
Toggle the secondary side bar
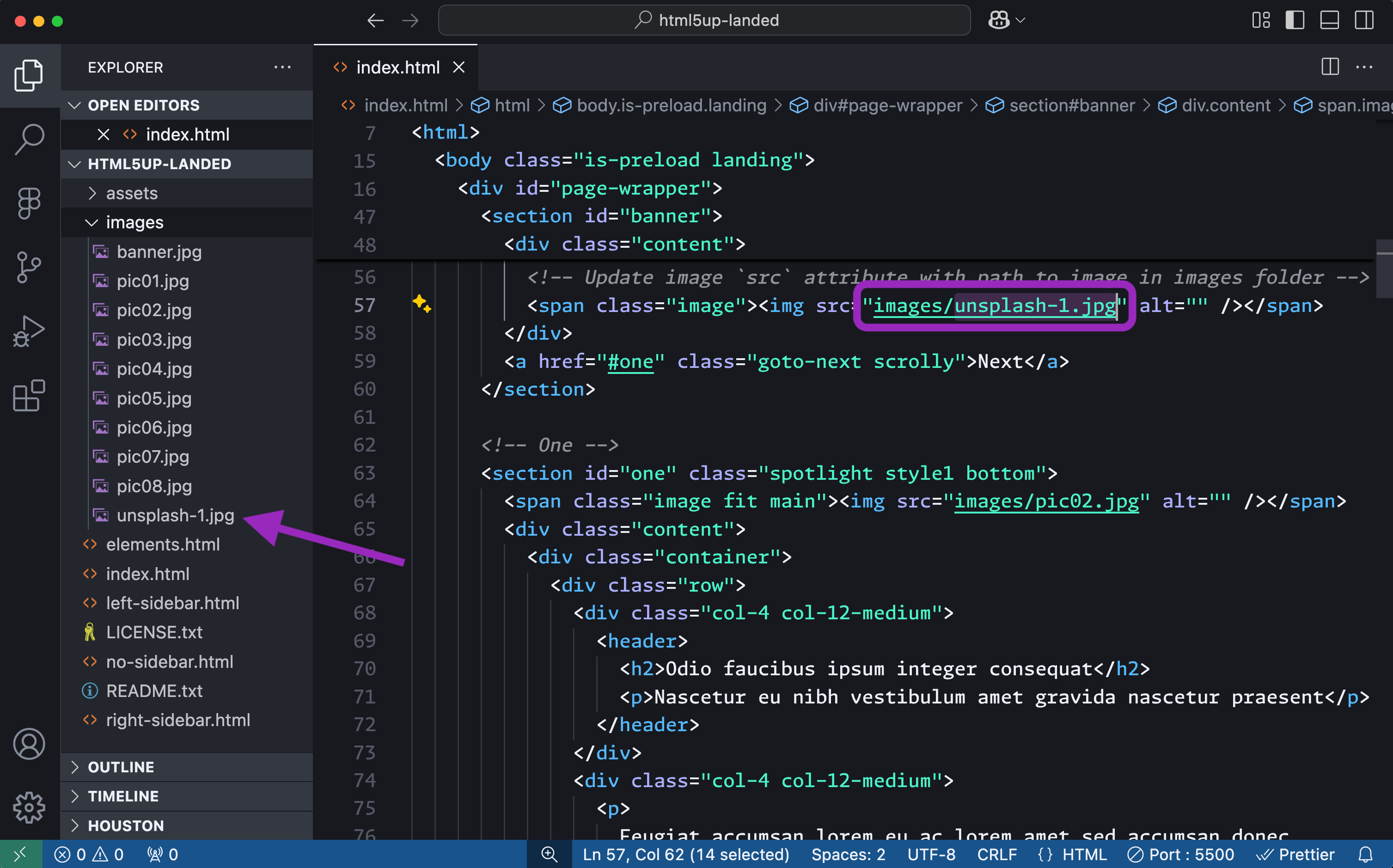pyautogui.click(x=1364, y=20)
